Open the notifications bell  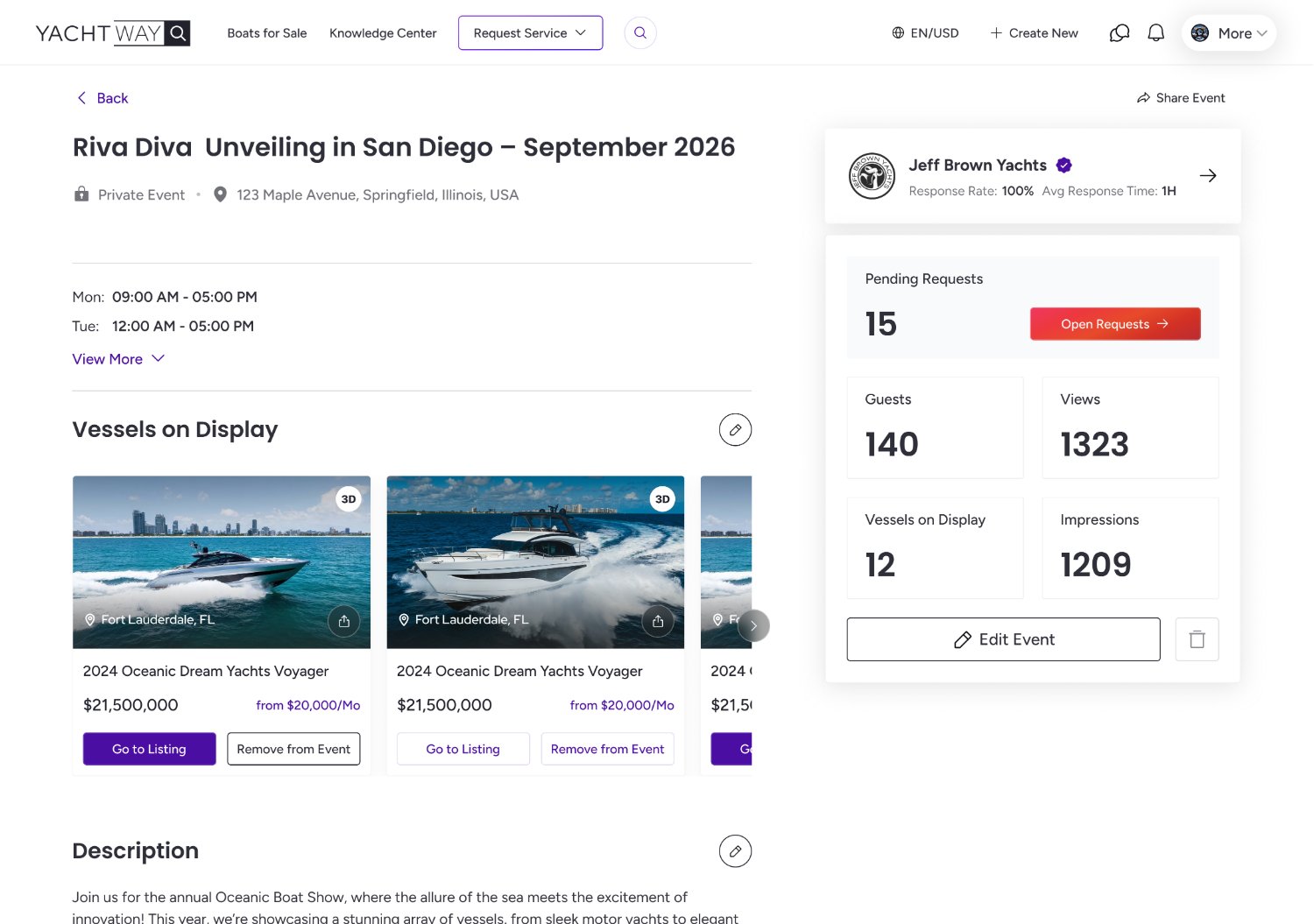click(1156, 33)
